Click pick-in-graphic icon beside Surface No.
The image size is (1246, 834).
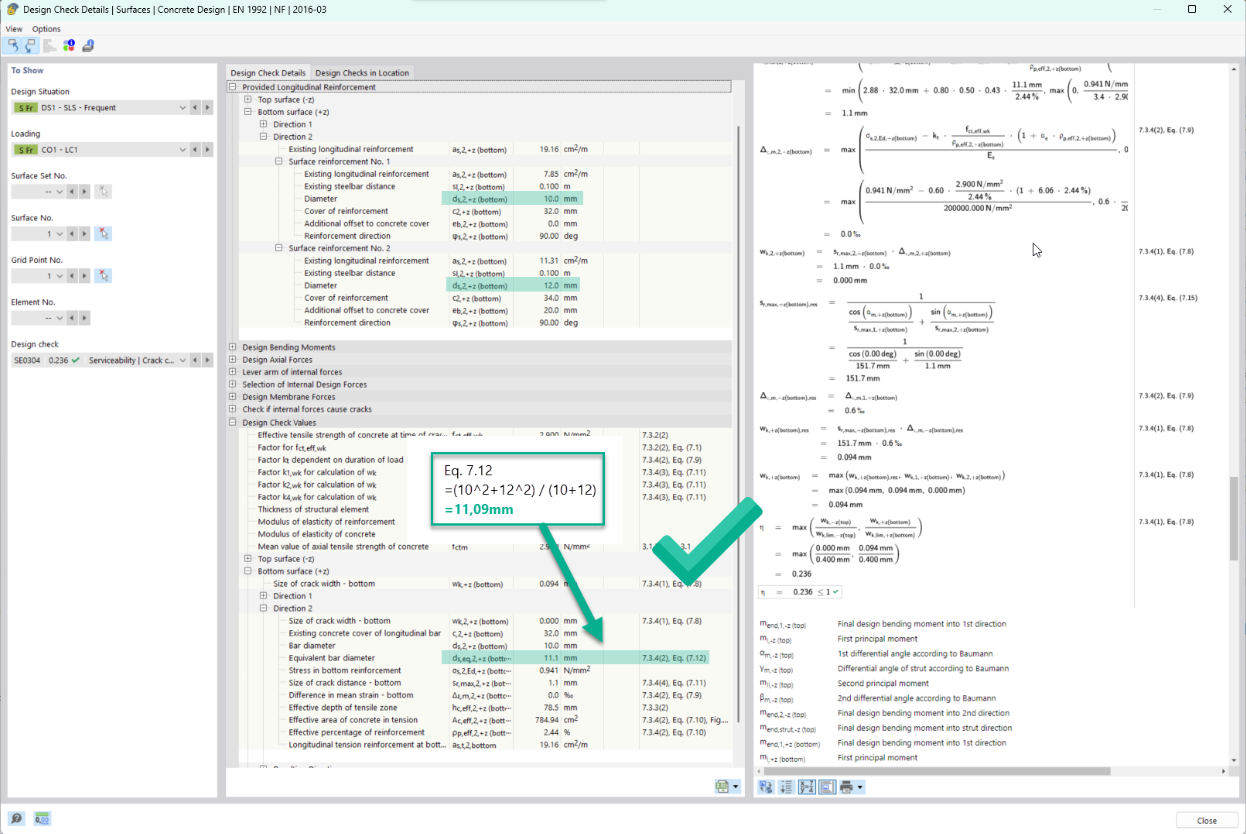(103, 233)
